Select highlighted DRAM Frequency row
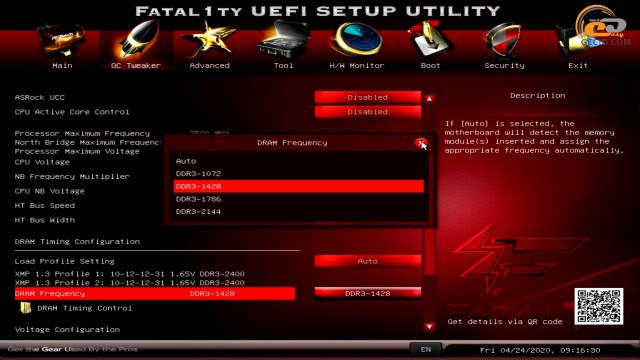Image resolution: width=640 pixels, height=360 pixels. pos(155,293)
